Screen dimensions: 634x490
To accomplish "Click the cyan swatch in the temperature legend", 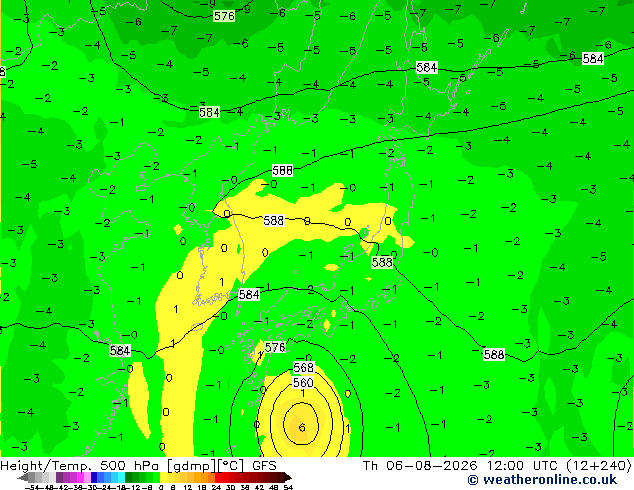I will [x=122, y=477].
